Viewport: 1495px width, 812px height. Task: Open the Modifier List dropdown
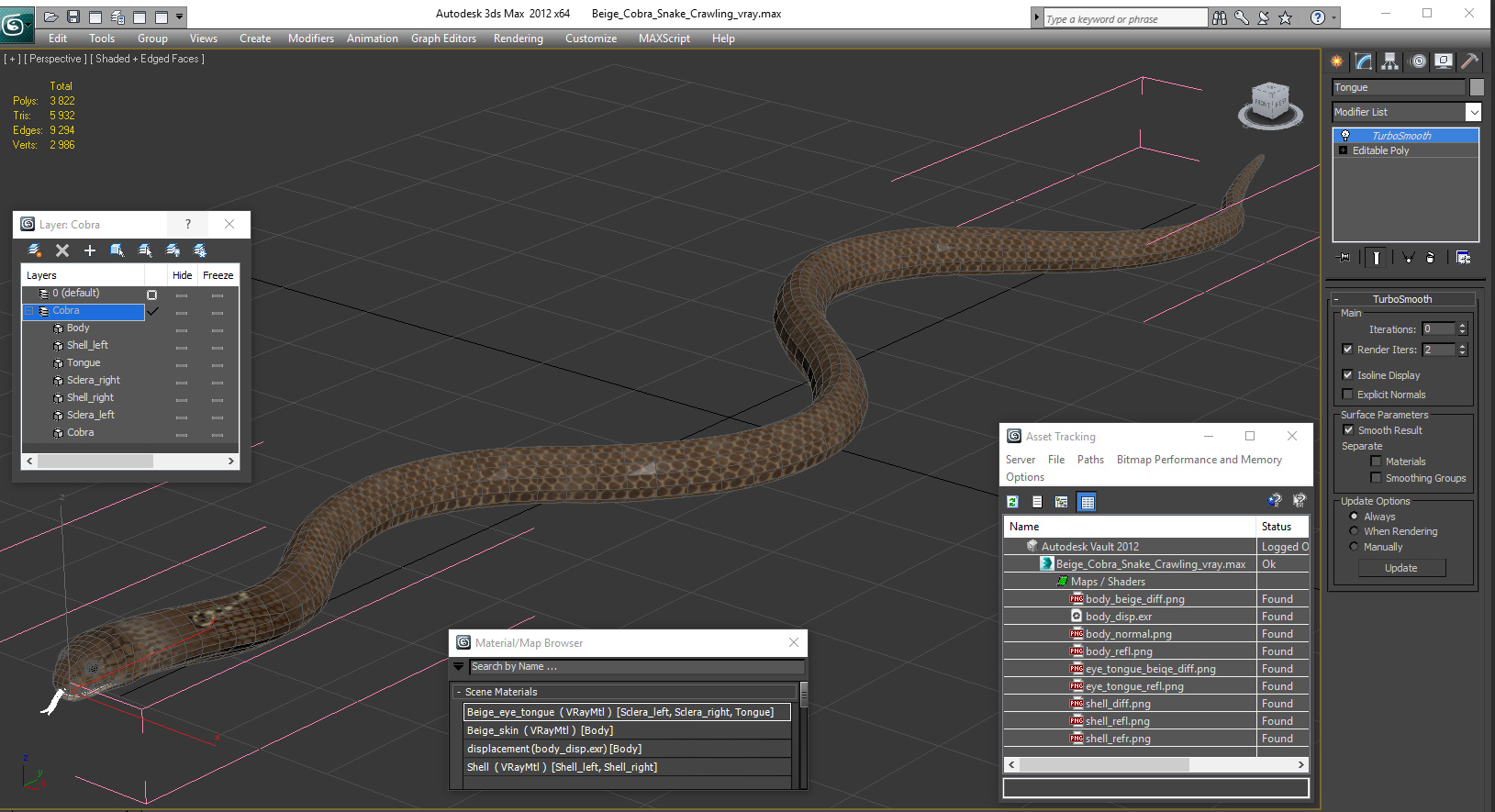click(x=1474, y=112)
